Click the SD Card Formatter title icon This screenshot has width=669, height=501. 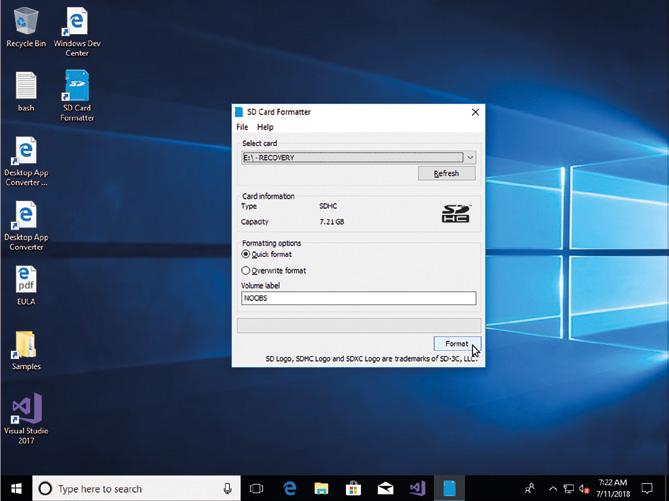(239, 112)
